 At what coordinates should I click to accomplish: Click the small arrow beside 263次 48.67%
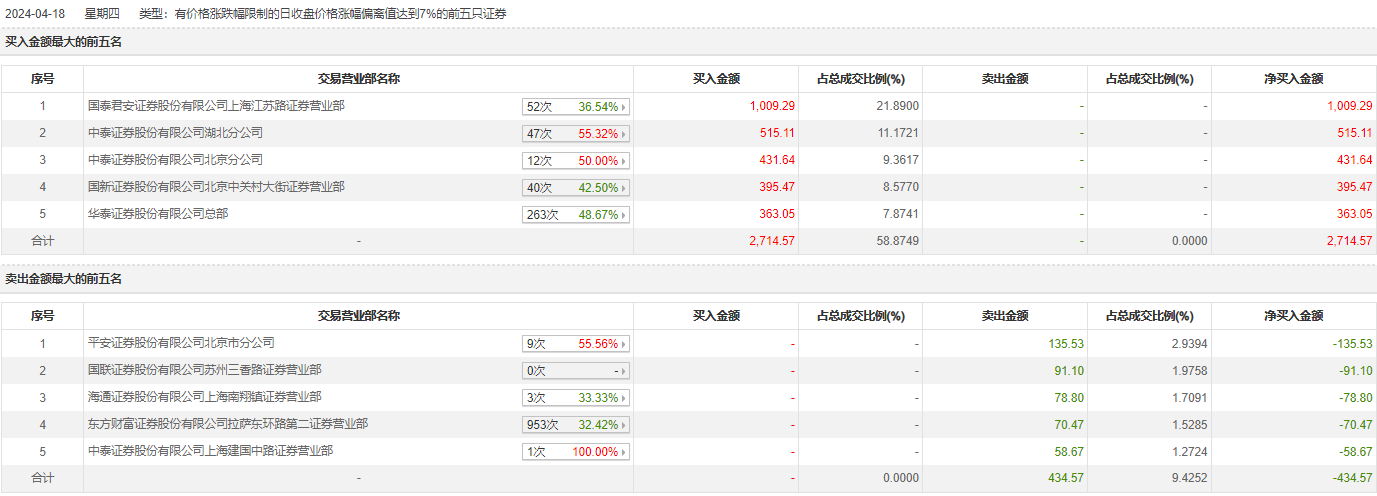coord(625,215)
